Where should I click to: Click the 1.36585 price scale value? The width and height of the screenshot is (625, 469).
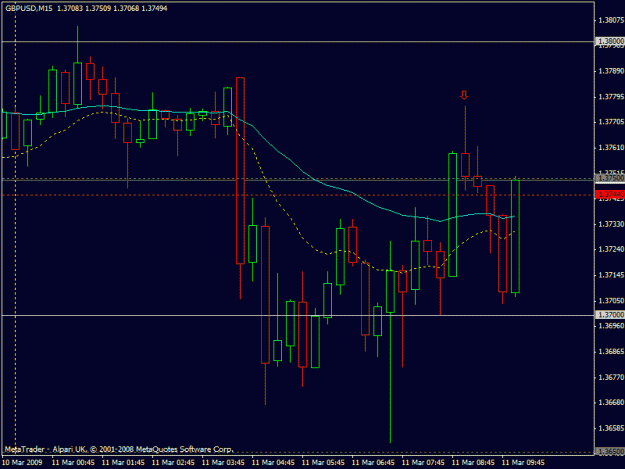click(611, 428)
